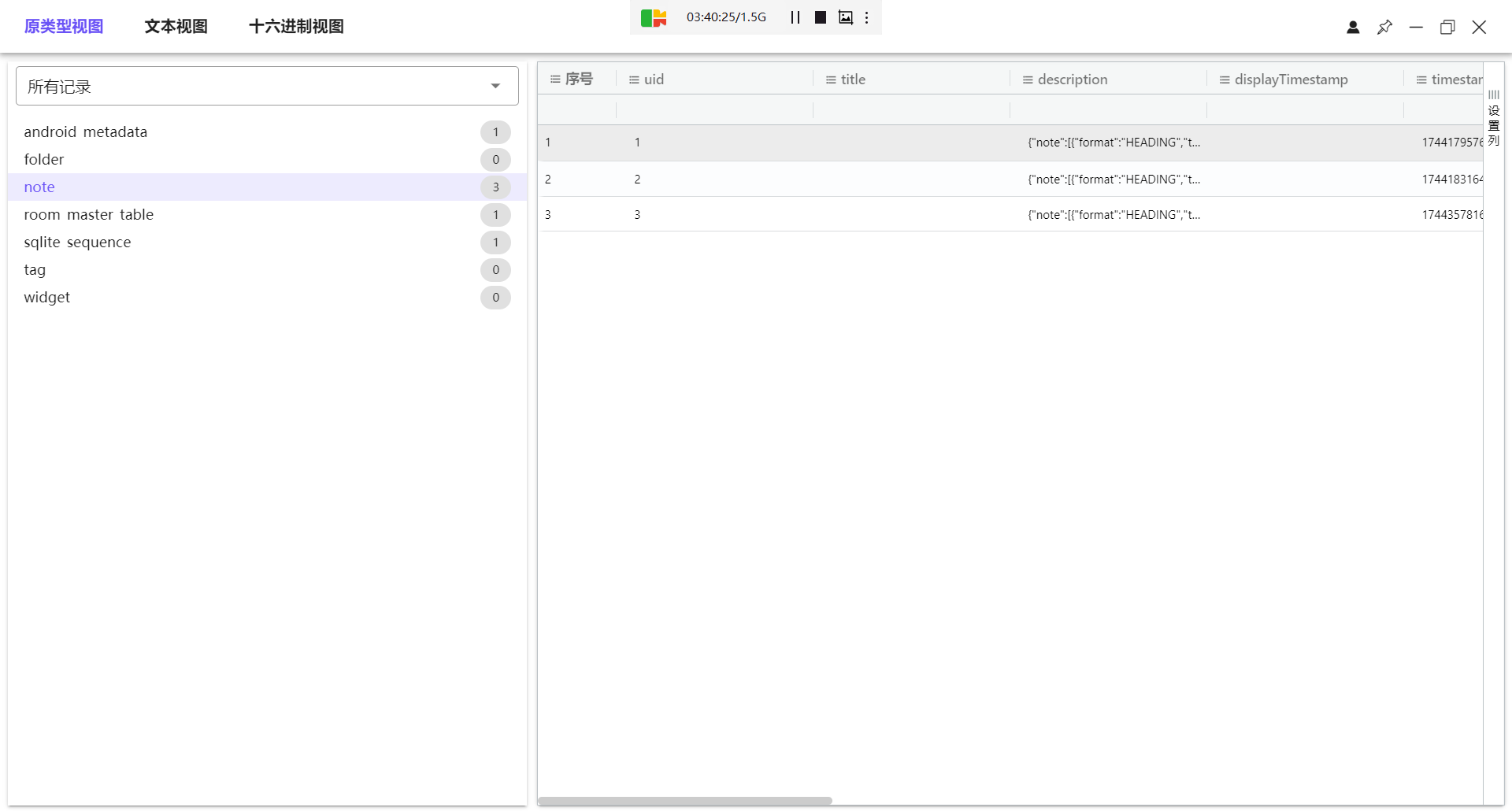Open recorder more options (three dots)

[866, 17]
